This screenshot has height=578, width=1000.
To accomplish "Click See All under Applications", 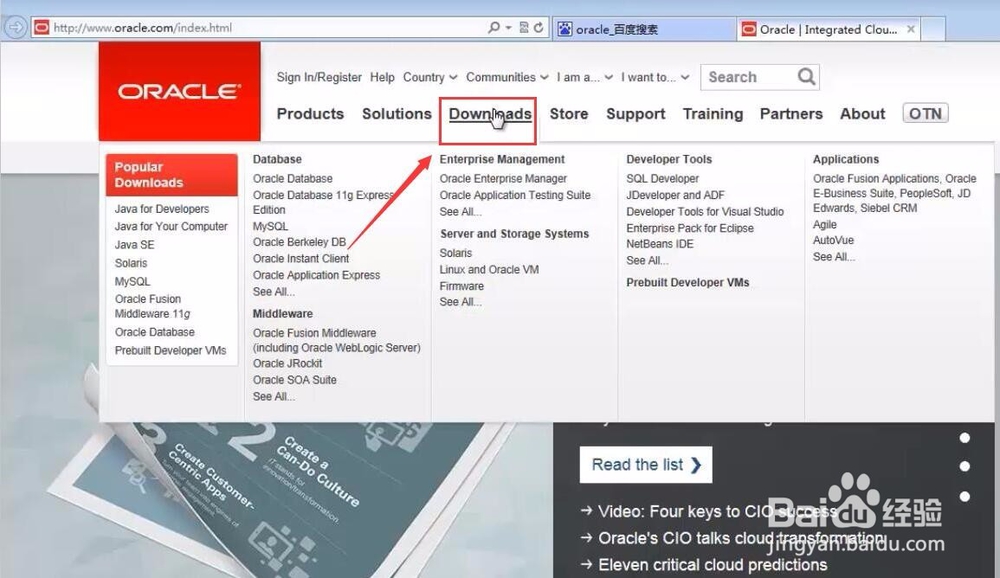I will coord(834,257).
